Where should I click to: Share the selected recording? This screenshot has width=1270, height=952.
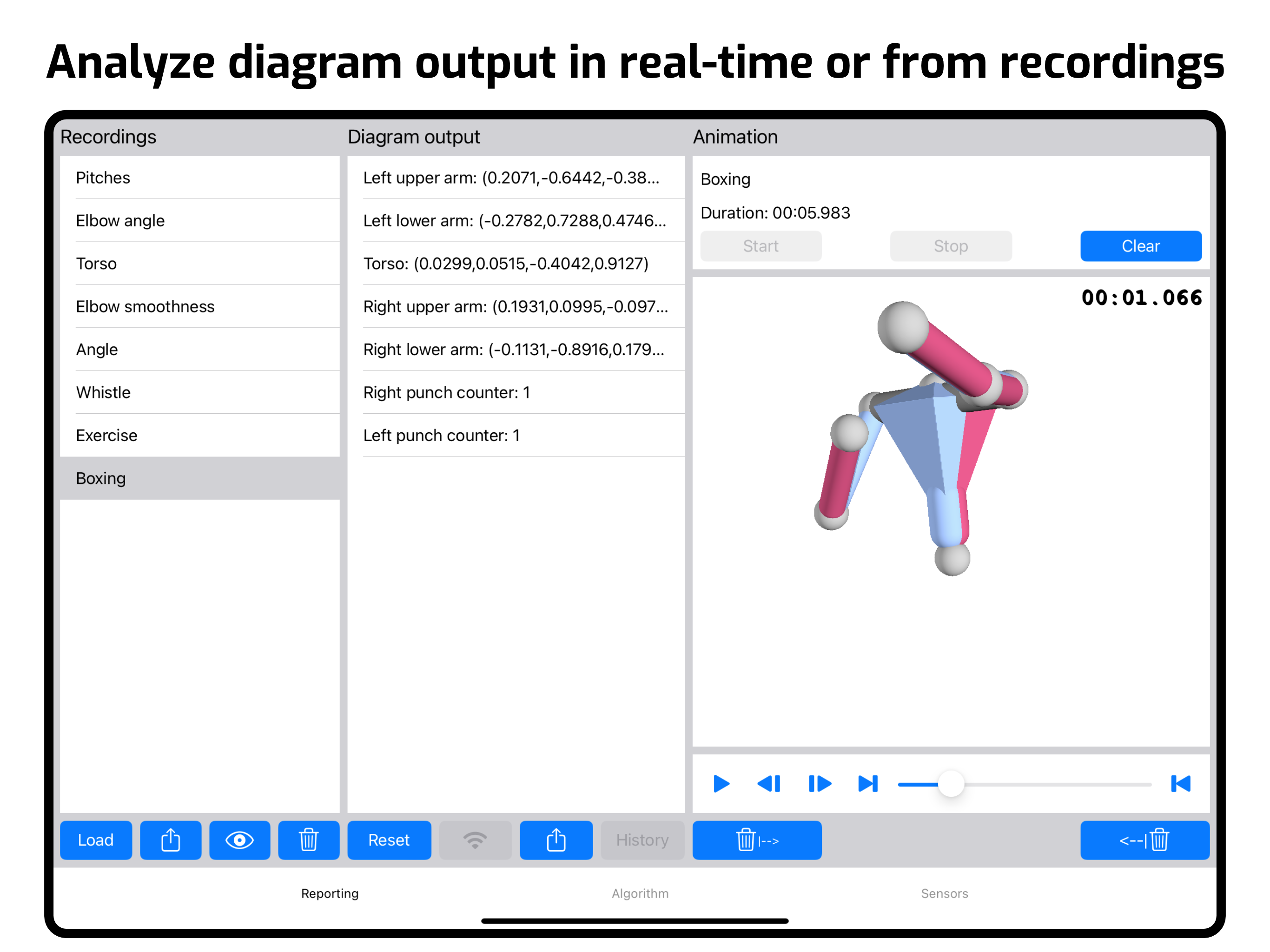point(171,840)
